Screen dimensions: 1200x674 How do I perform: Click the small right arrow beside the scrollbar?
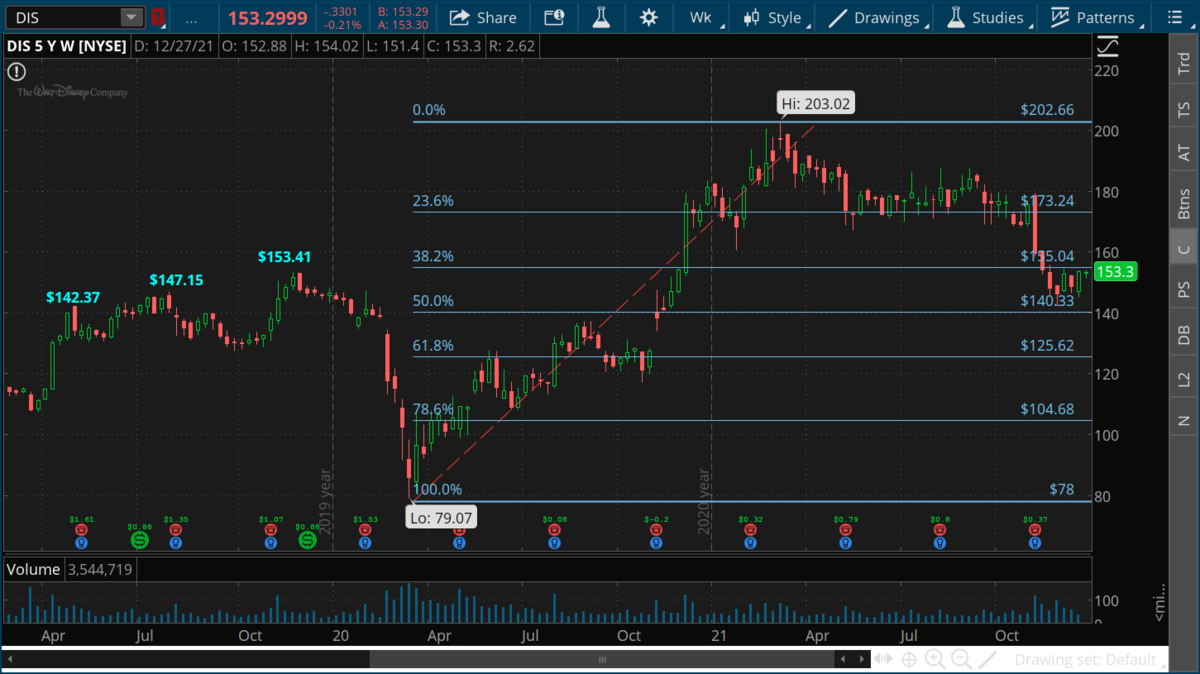tap(861, 660)
